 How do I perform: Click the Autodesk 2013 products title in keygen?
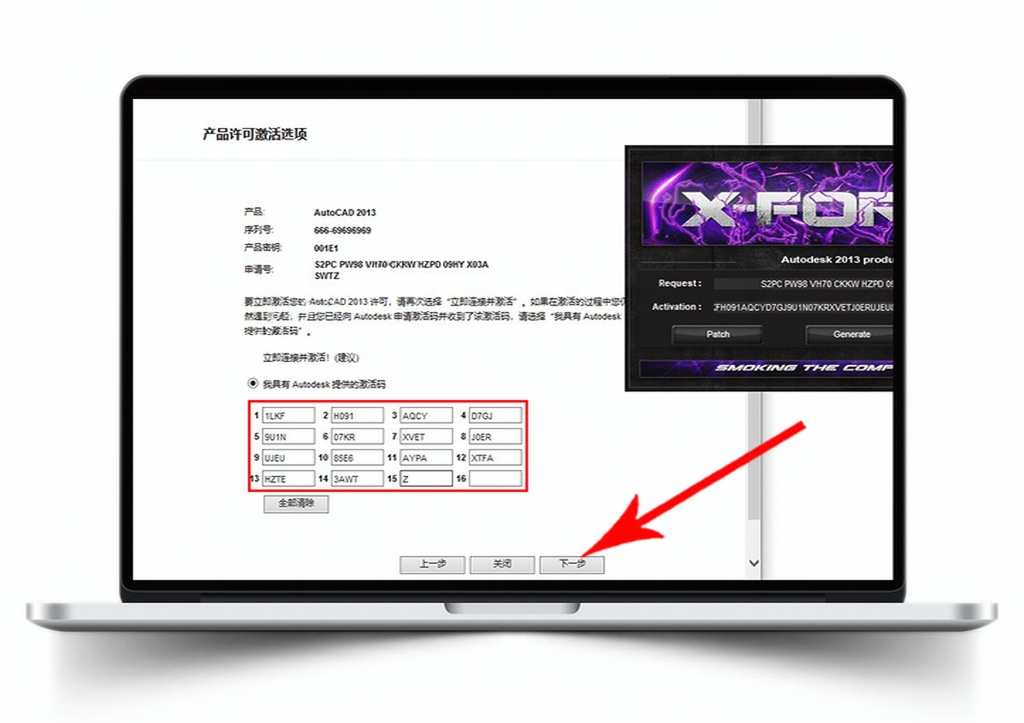point(837,260)
